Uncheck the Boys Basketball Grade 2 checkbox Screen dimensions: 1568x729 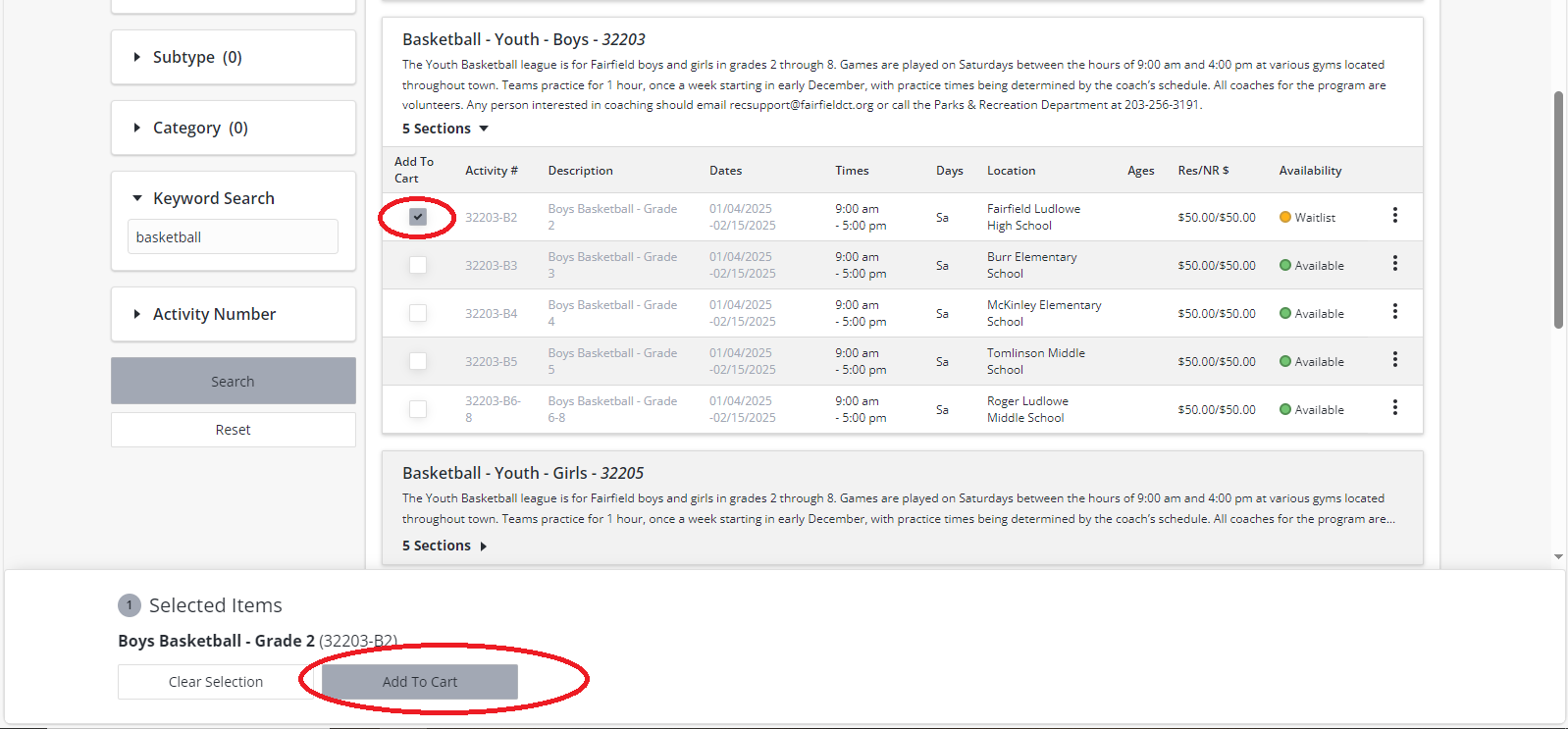click(x=418, y=217)
